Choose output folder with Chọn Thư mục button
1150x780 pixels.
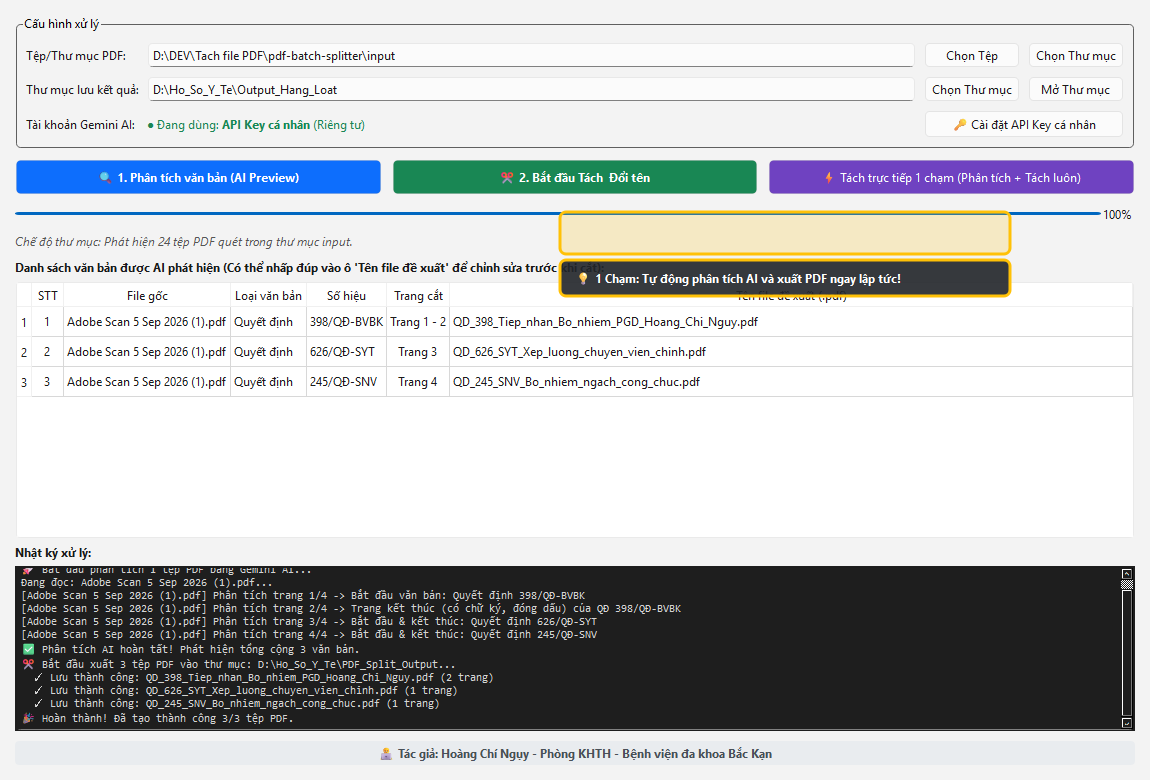(972, 89)
